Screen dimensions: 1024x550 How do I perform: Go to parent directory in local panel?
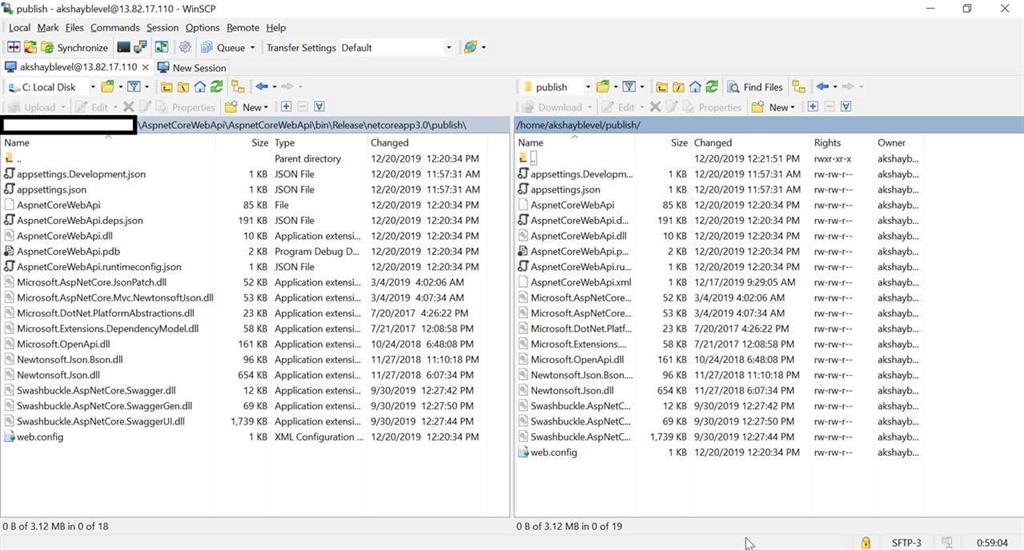coord(167,87)
